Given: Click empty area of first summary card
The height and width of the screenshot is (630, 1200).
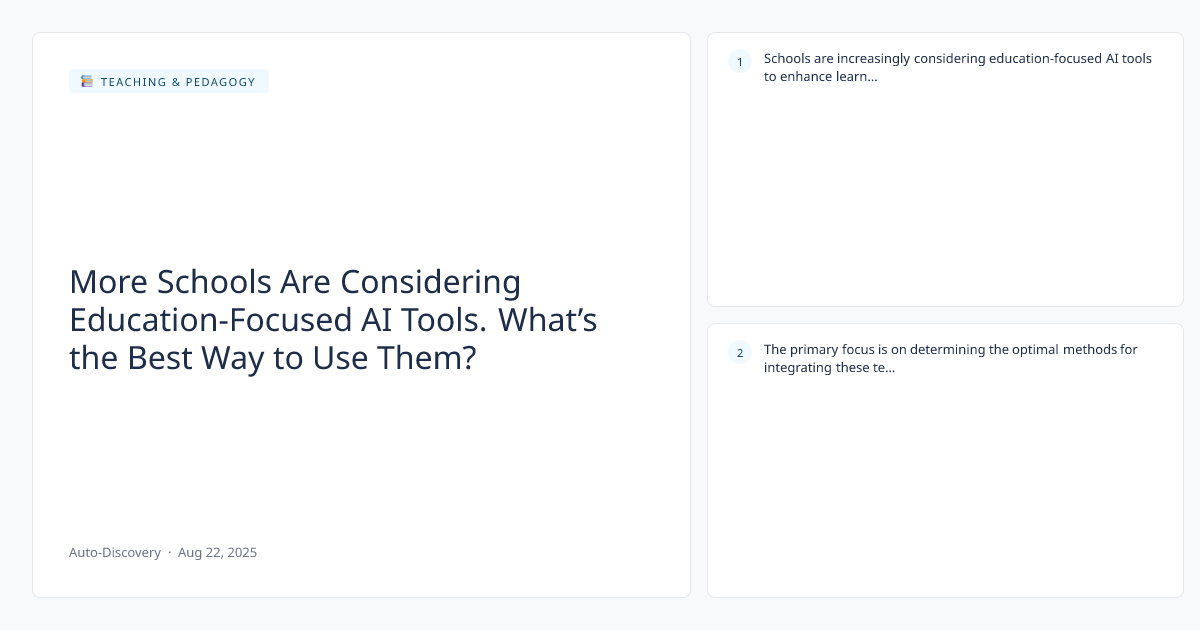Looking at the screenshot, I should (945, 200).
